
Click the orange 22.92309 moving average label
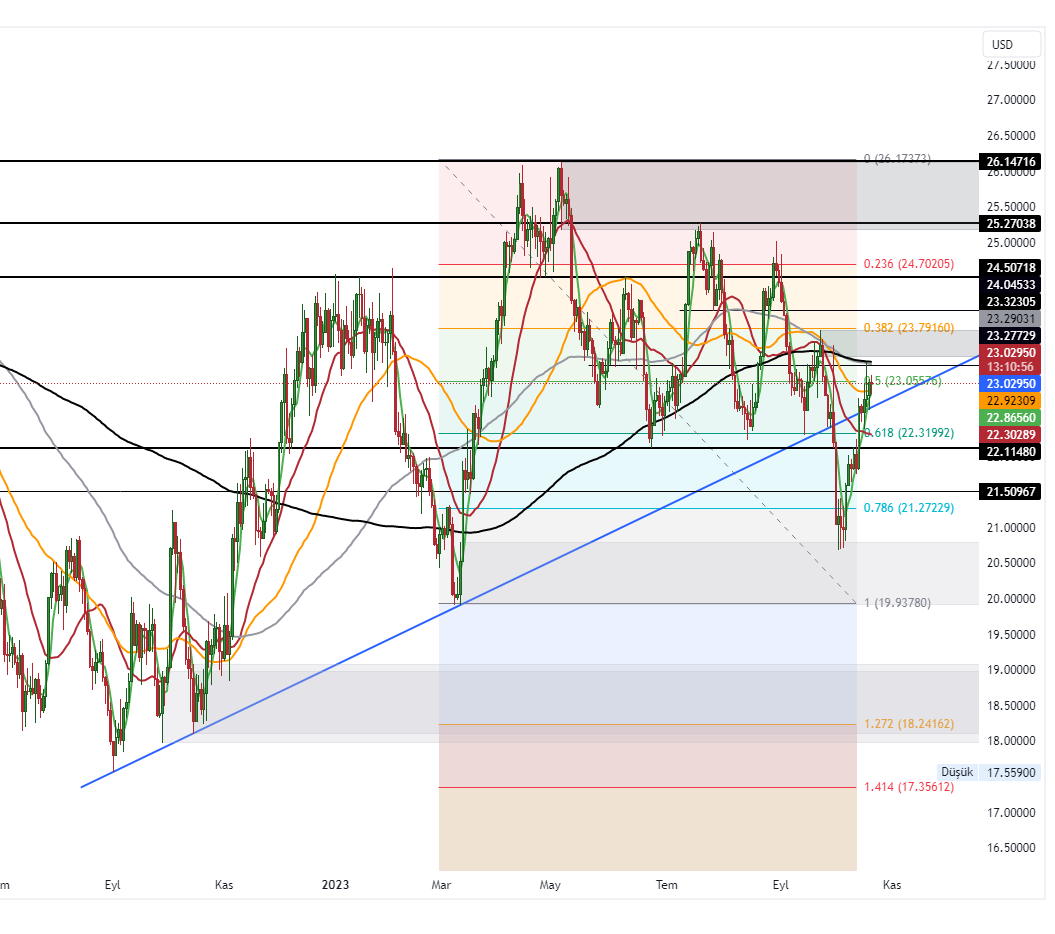(x=1010, y=400)
